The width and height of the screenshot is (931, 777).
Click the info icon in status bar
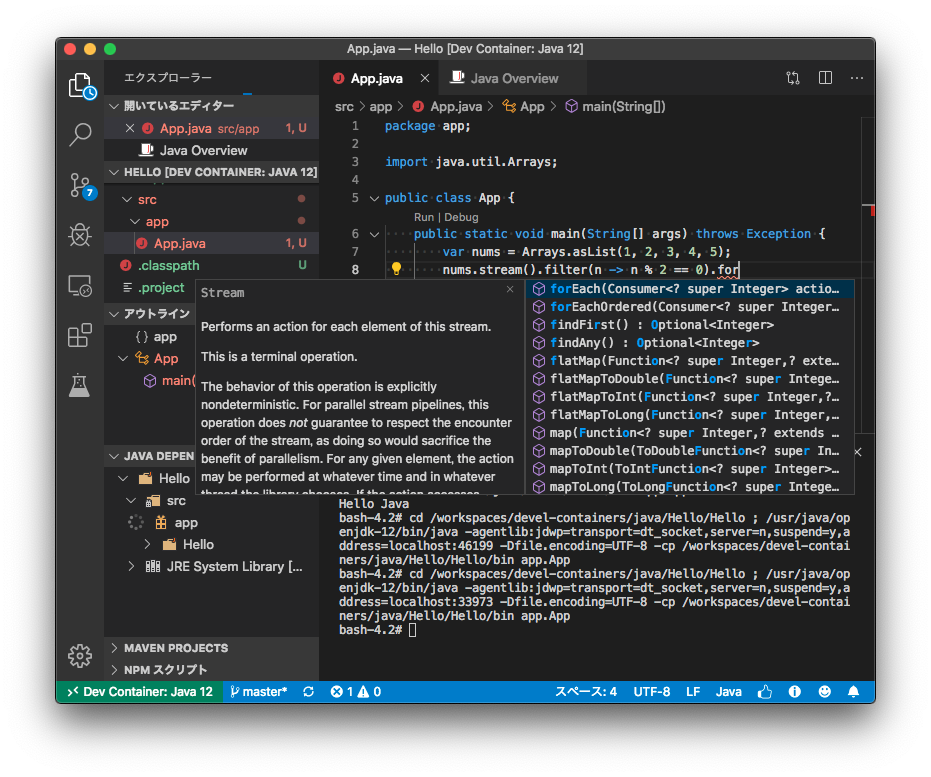click(x=794, y=692)
